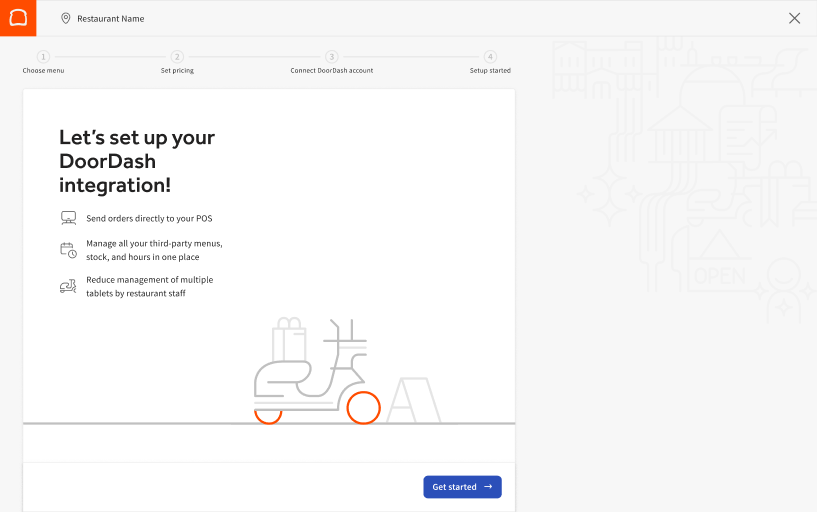Click the arrow inside Get started button
Screen dimensions: 817x512
tap(488, 487)
